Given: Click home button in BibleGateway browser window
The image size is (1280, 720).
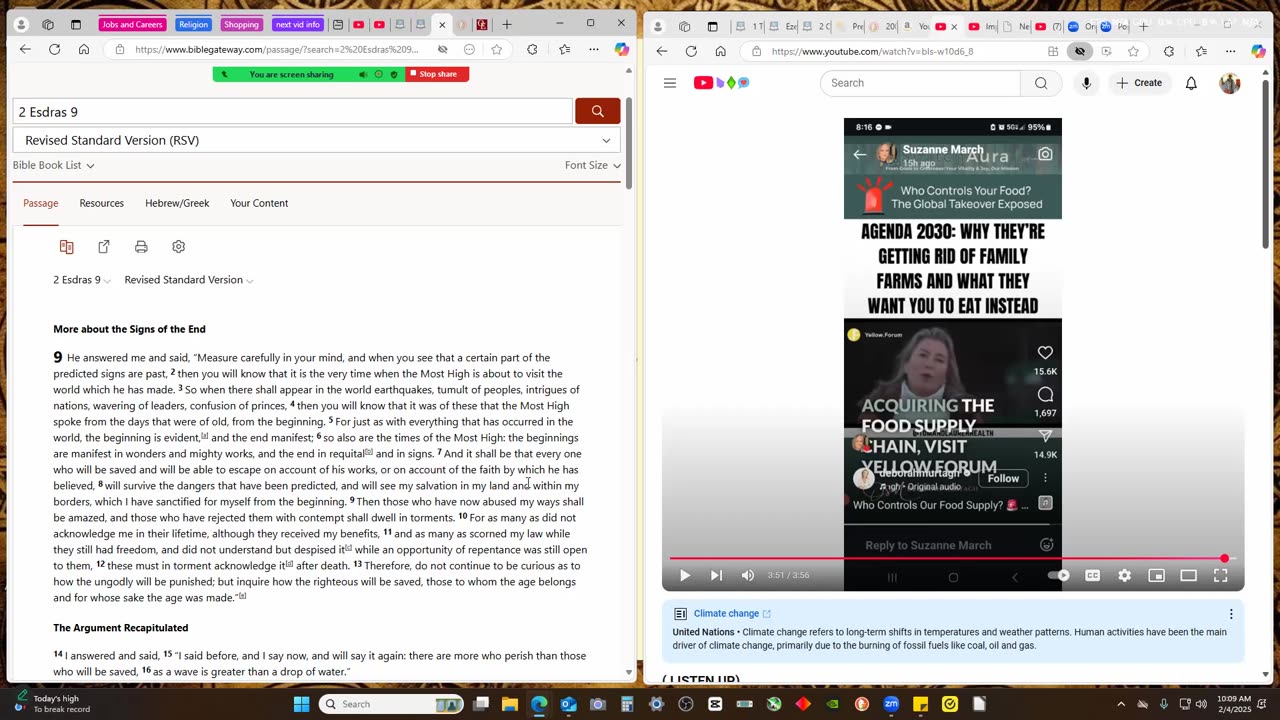Looking at the screenshot, I should [x=84, y=49].
